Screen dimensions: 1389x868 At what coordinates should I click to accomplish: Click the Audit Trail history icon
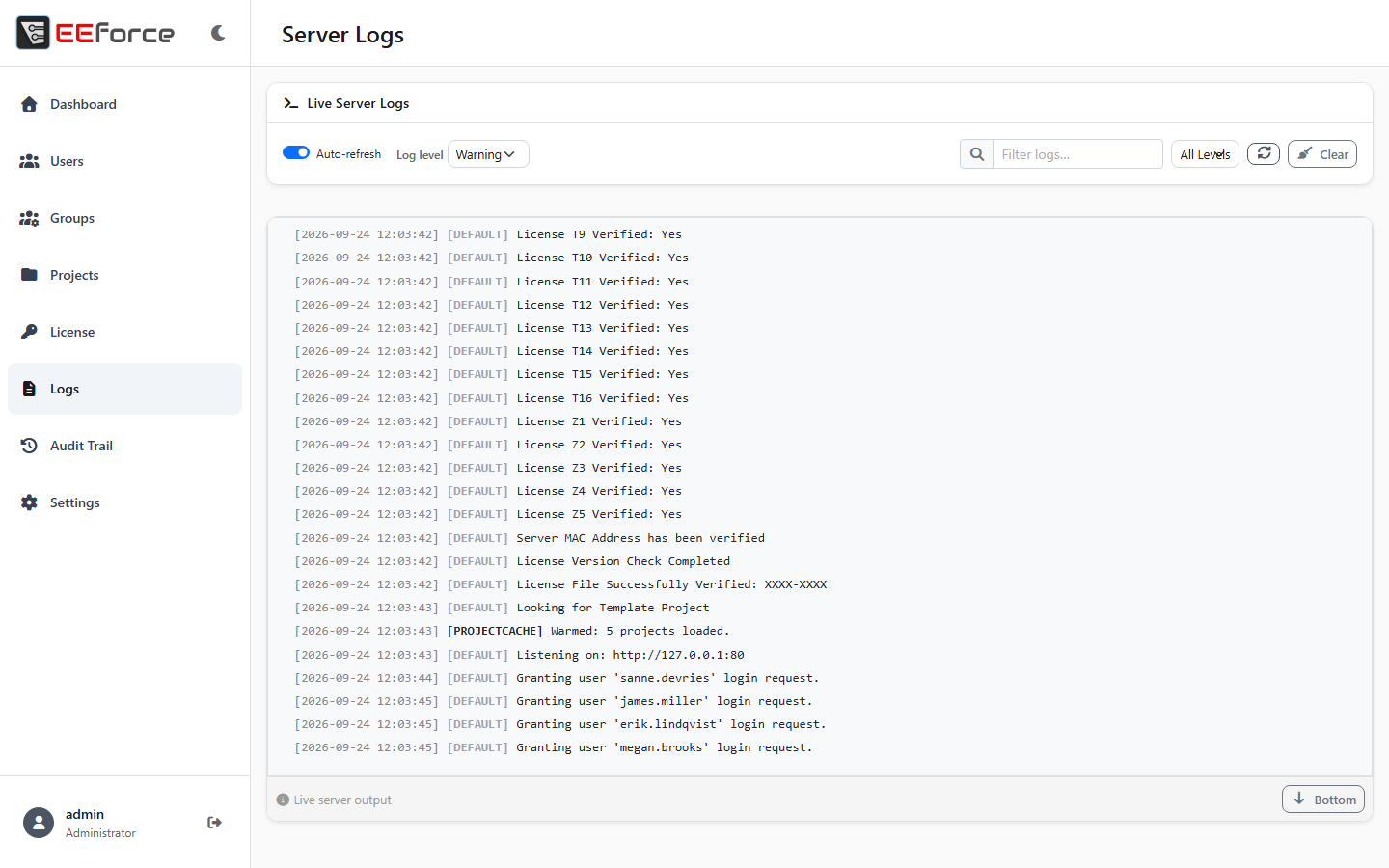[x=29, y=446]
